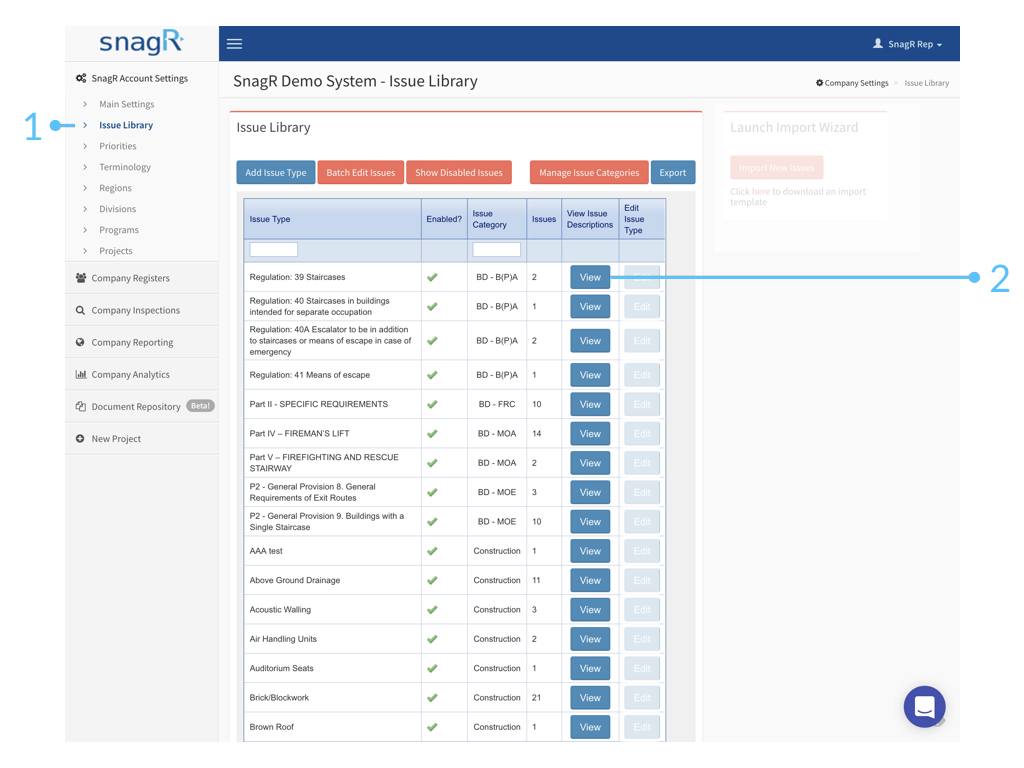The width and height of the screenshot is (1024, 768).
Task: Click View for the Brown Roof row
Action: point(590,727)
